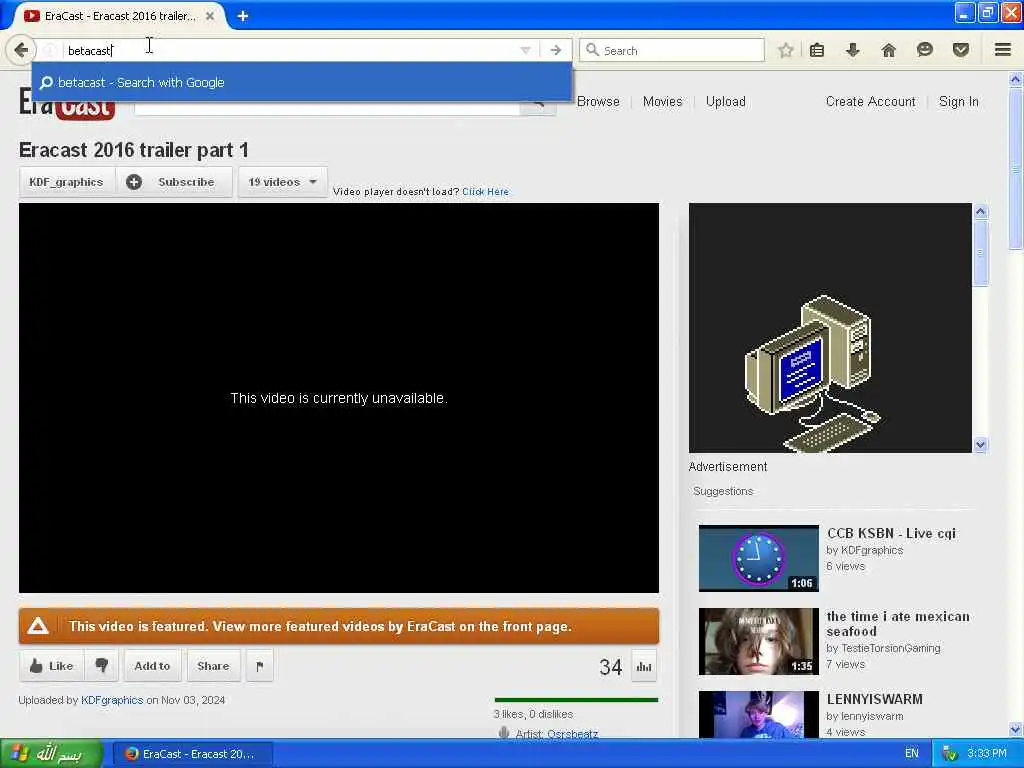This screenshot has height=768, width=1024.
Task: Click the system tray network icon
Action: pyautogui.click(x=950, y=754)
